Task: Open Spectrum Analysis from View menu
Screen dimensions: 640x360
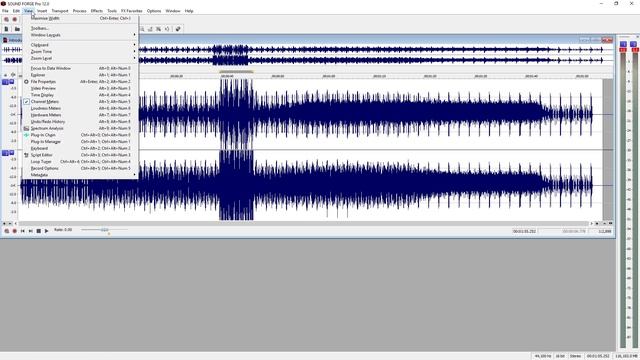Action: tap(80, 128)
